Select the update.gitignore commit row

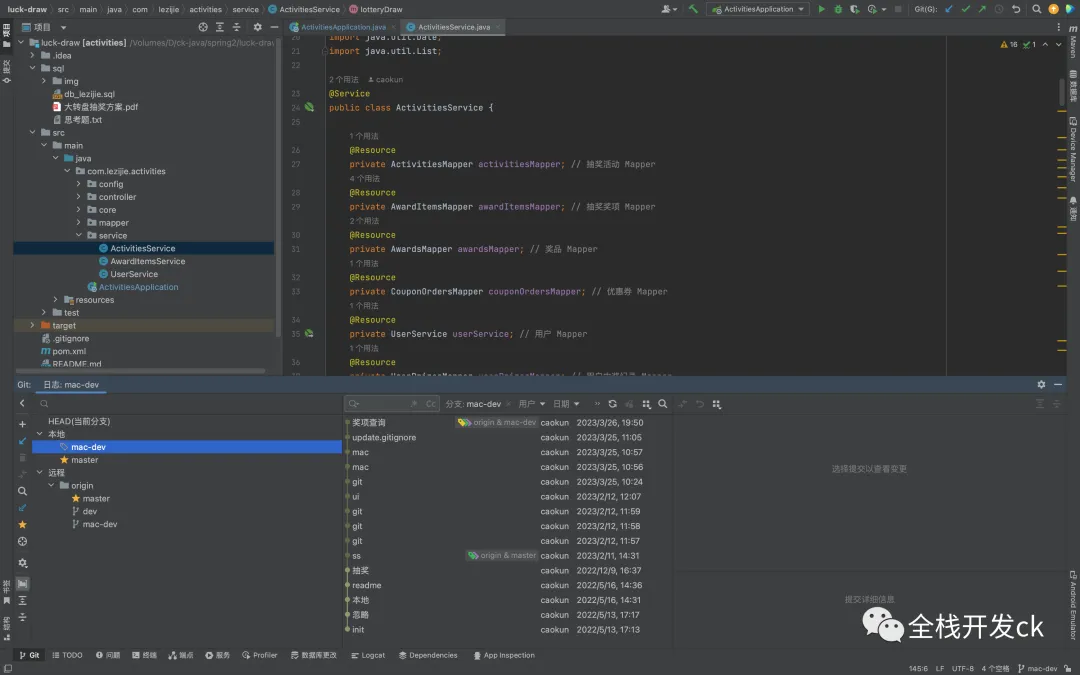384,437
